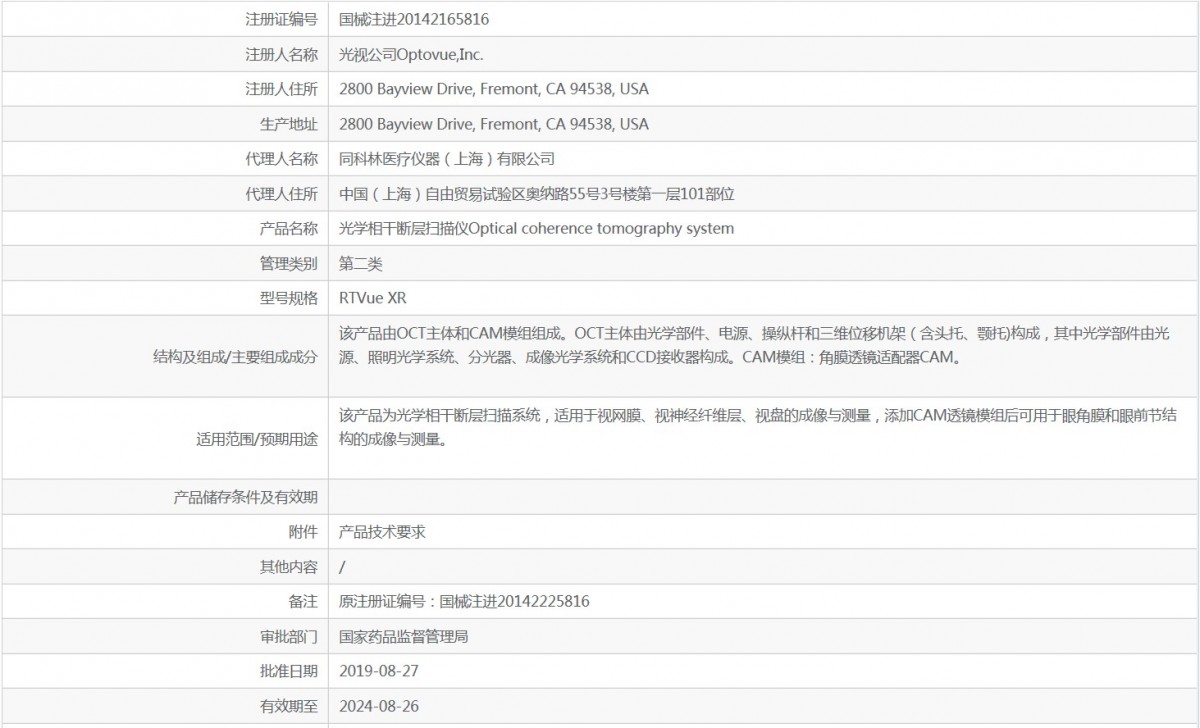This screenshot has width=1200, height=728.
Task: Click the 批准日期 label
Action: tap(289, 671)
